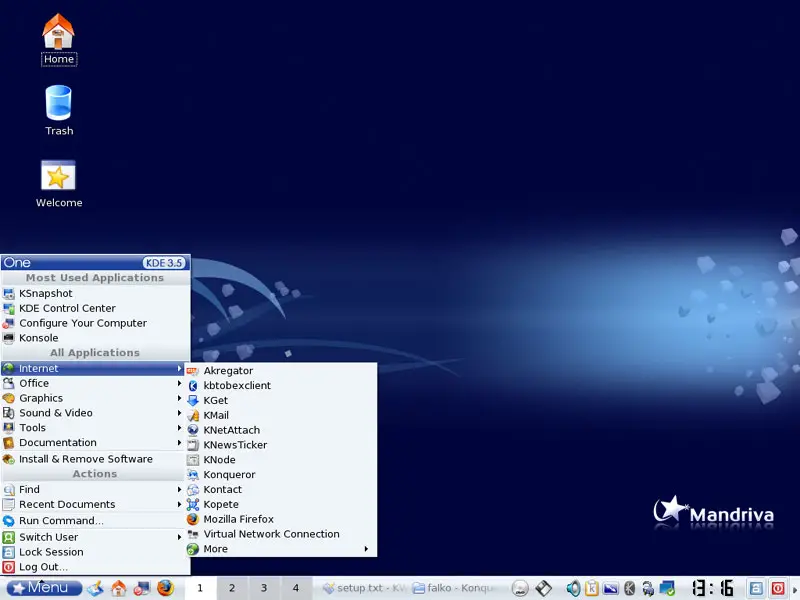Start Mozilla Firefox from the Internet submenu
The image size is (800, 600).
pyautogui.click(x=281, y=519)
